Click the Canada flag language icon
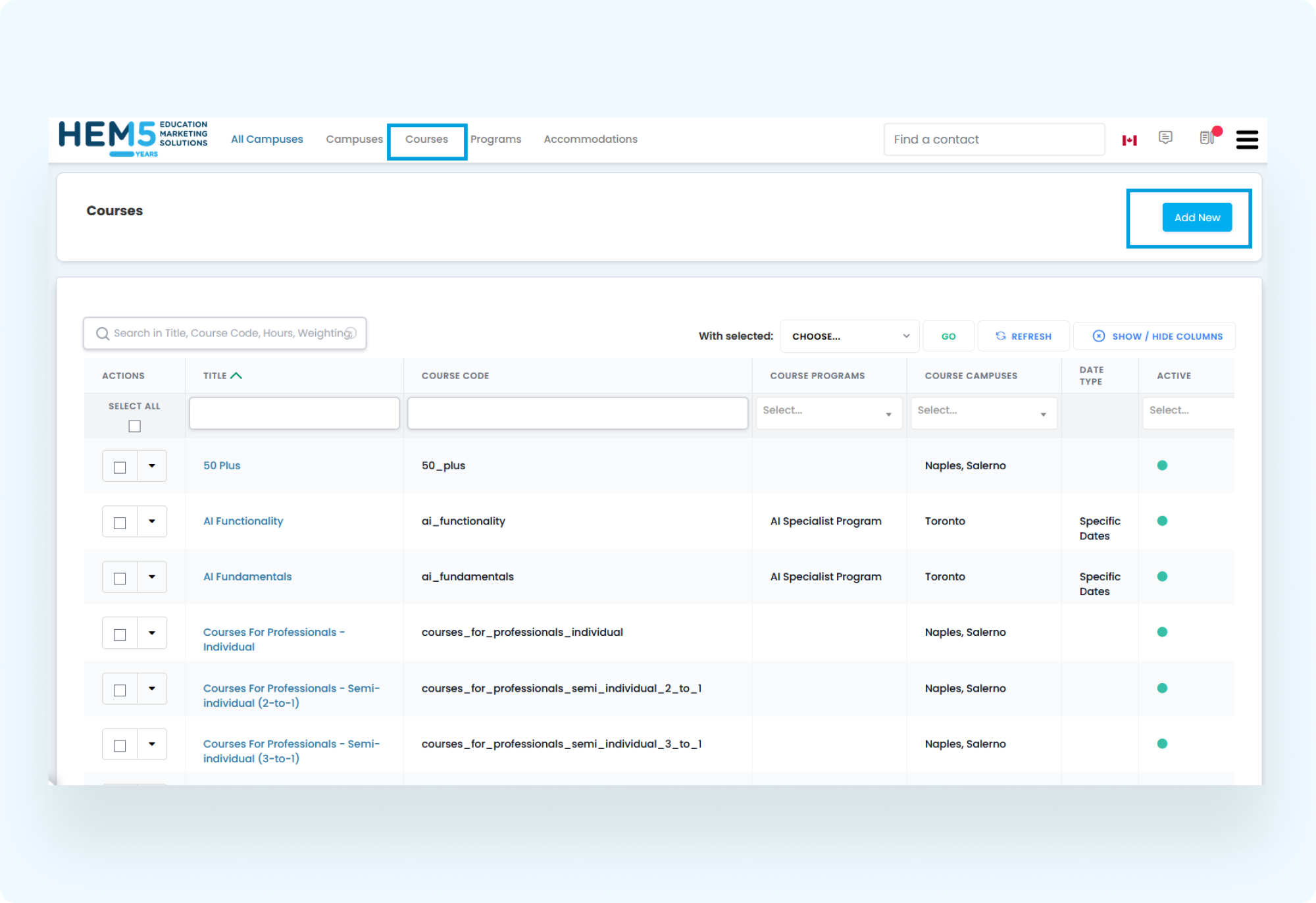The image size is (1316, 903). (x=1129, y=140)
